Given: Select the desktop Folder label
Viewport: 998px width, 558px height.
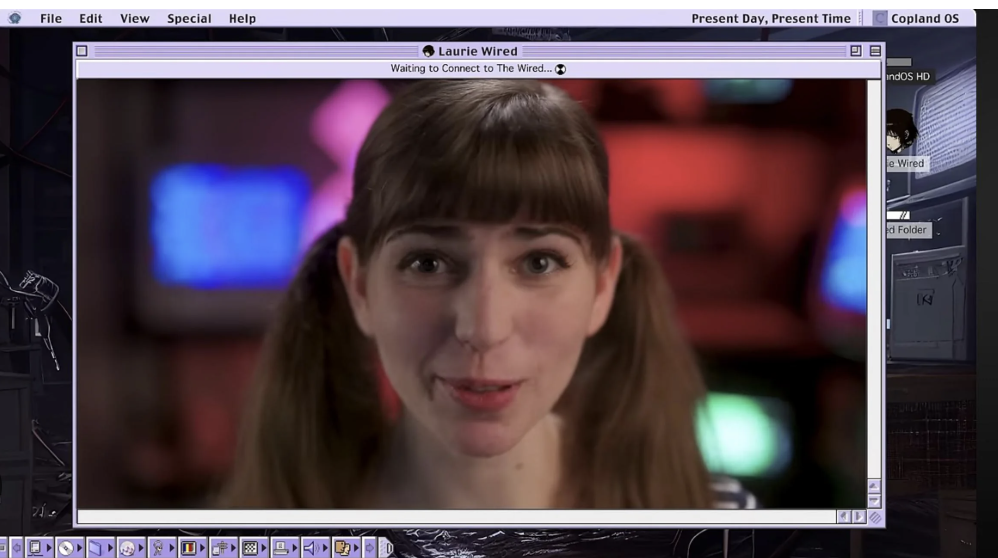Looking at the screenshot, I should click(908, 230).
